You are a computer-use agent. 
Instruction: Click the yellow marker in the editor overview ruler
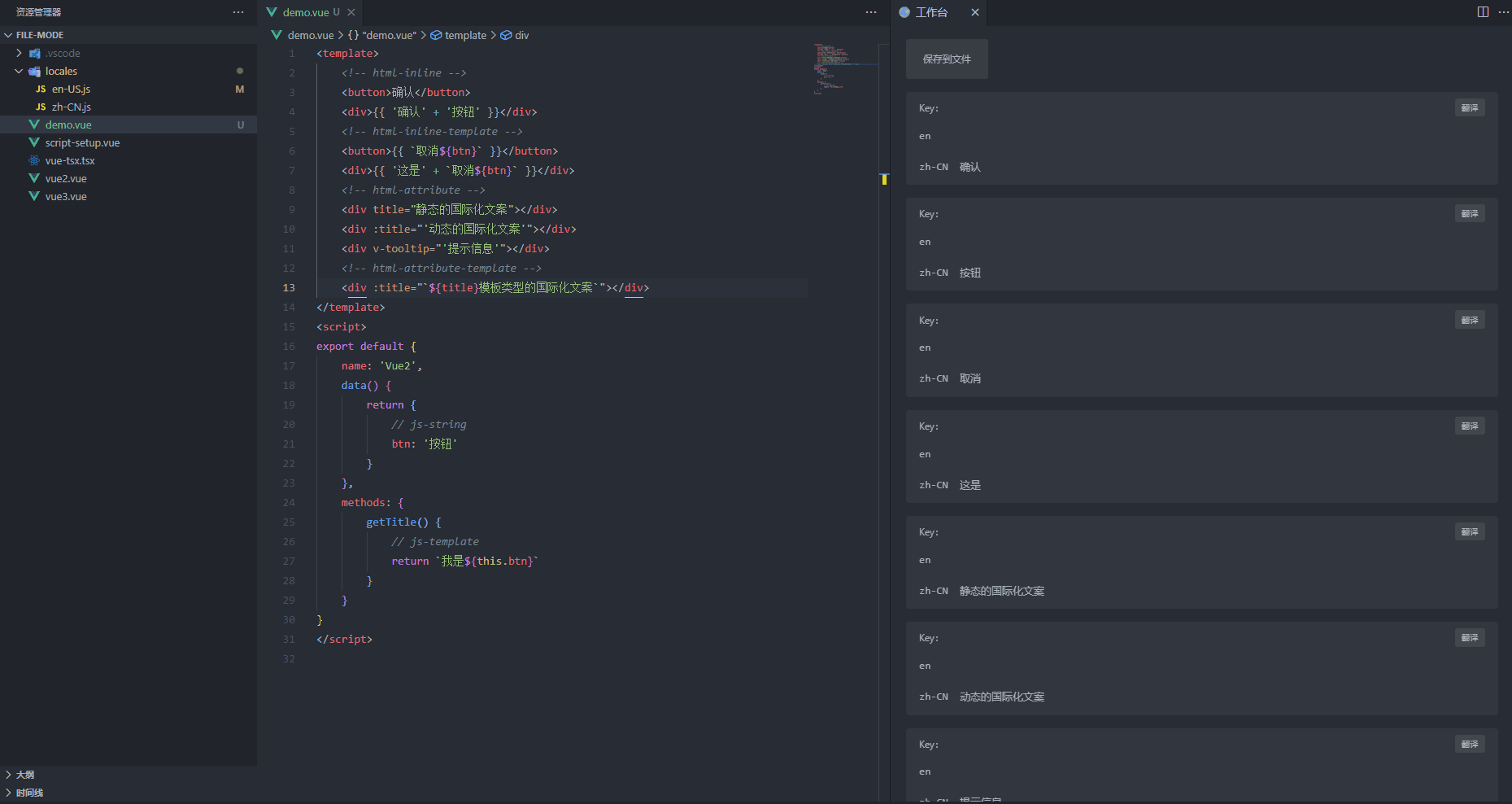tap(884, 179)
